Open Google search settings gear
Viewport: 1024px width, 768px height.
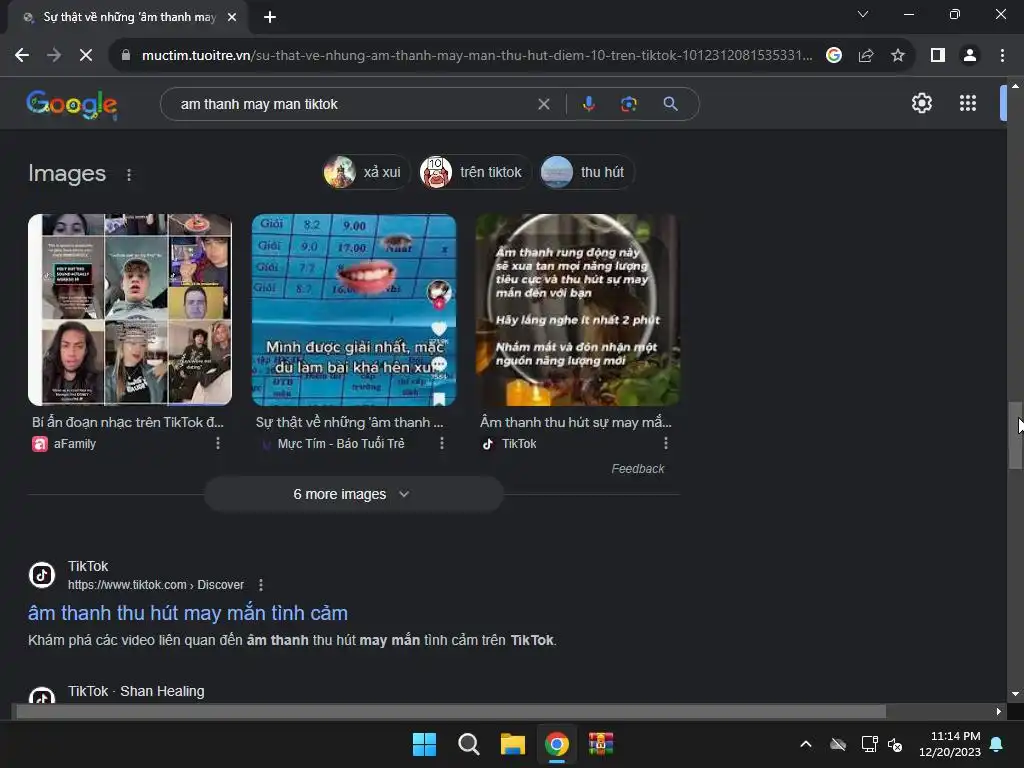click(x=921, y=103)
